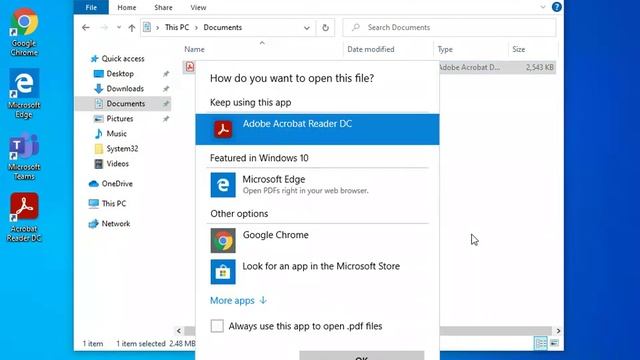This screenshot has width=640, height=360.
Task: Open Google Chrome desktop shortcut
Action: pos(24,32)
